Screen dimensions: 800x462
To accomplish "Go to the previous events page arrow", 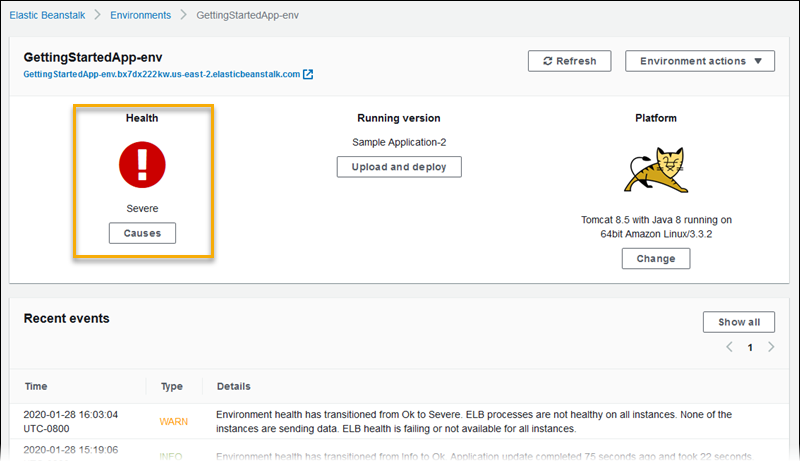I will click(x=729, y=347).
